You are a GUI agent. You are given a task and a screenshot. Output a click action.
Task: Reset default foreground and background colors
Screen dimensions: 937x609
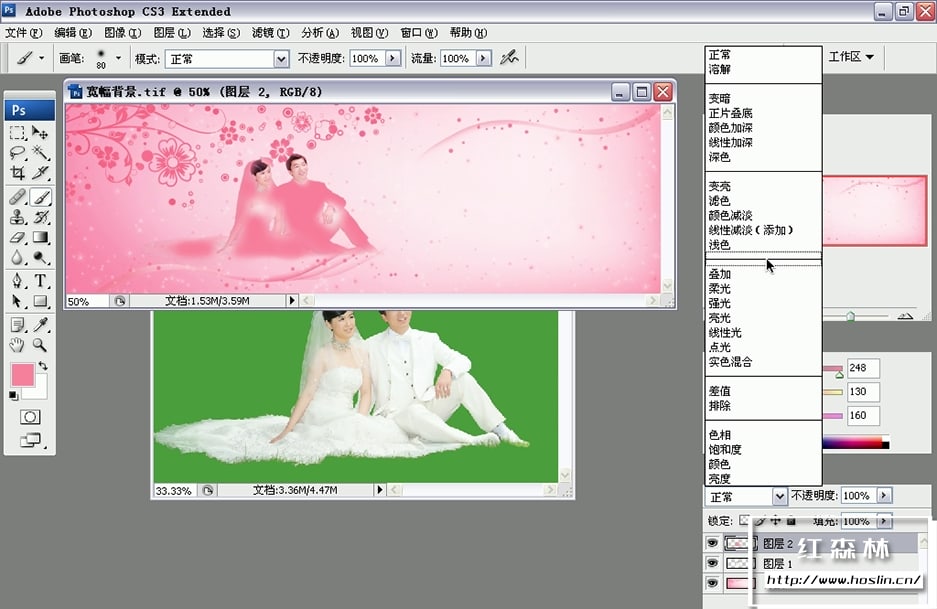[13, 395]
